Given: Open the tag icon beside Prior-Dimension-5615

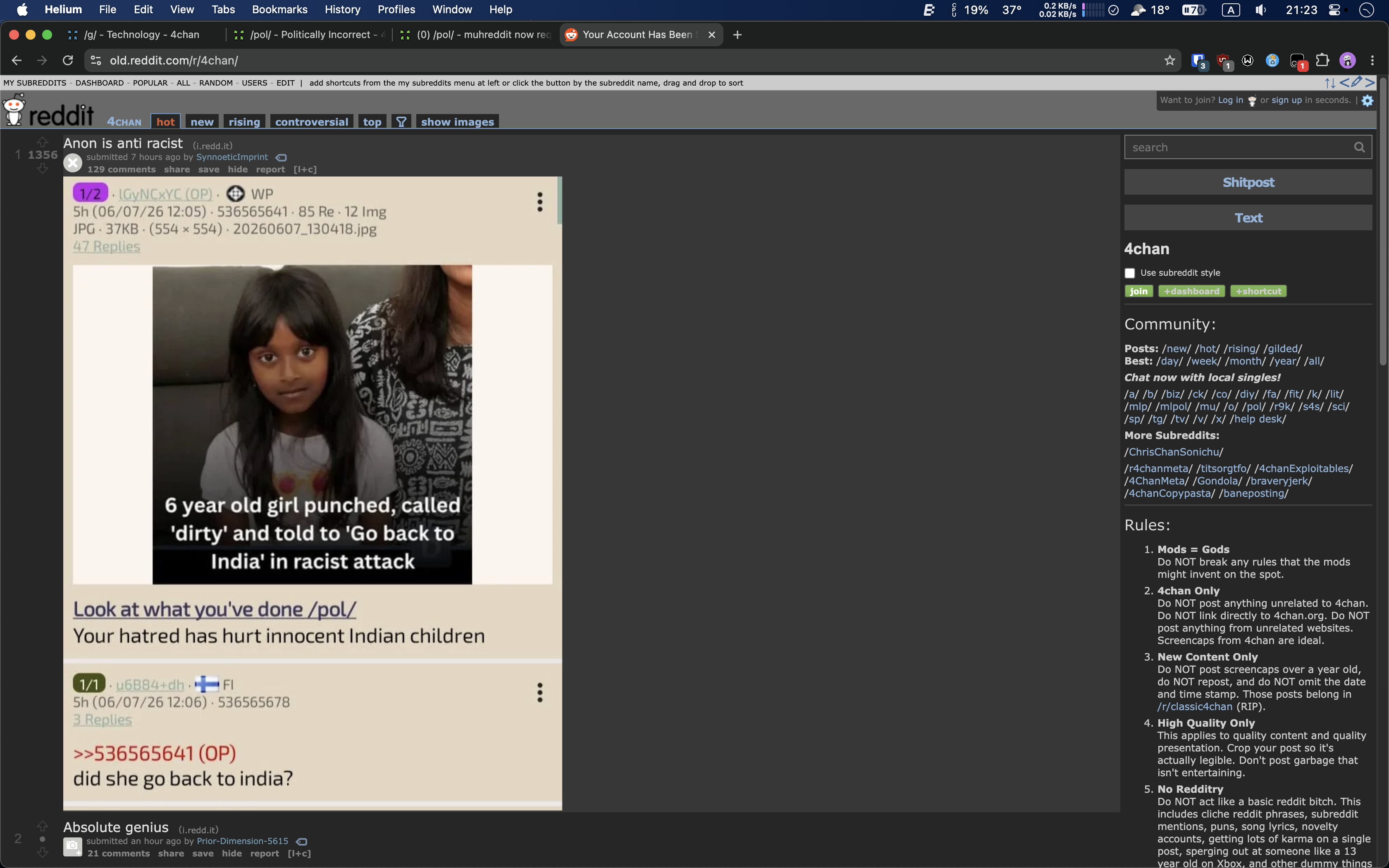Looking at the screenshot, I should (302, 842).
